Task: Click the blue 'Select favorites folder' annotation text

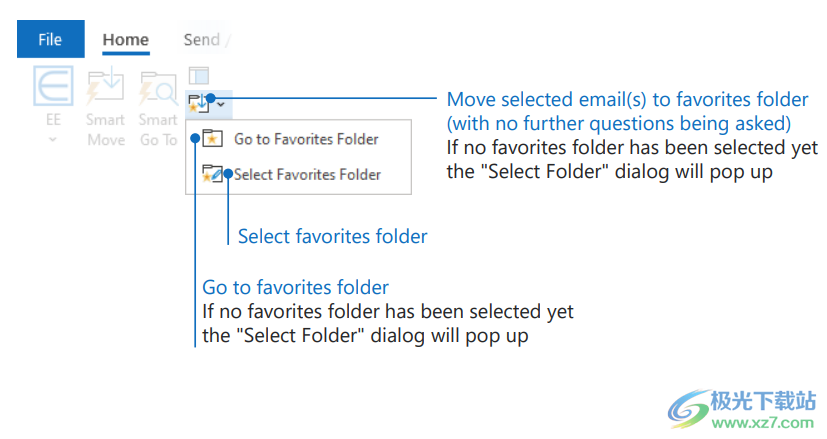Action: 332,237
